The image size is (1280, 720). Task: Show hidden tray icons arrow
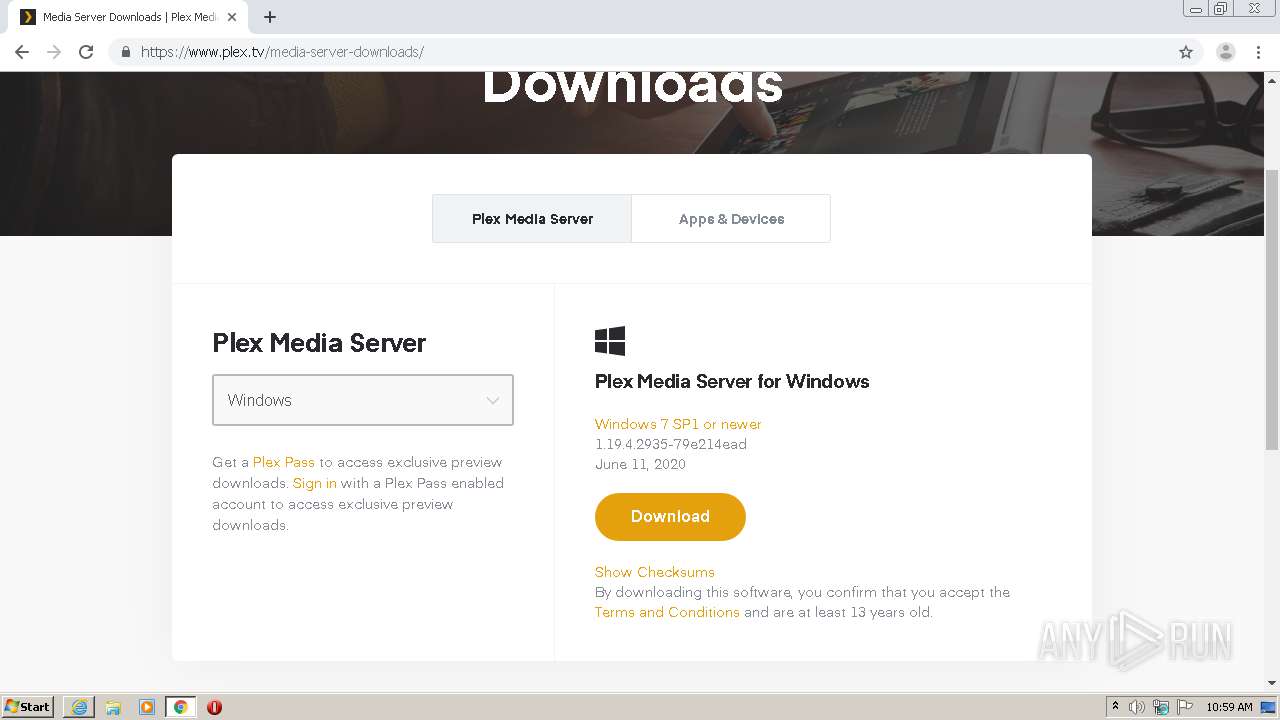(1115, 707)
